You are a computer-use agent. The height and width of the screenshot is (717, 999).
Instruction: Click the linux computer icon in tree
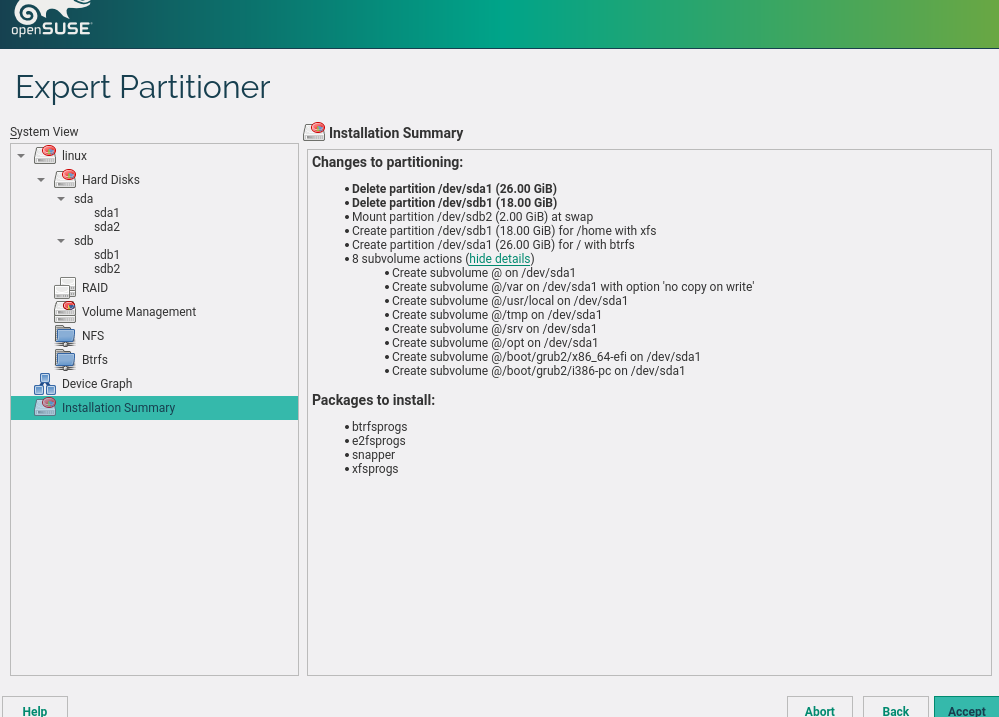pos(45,155)
